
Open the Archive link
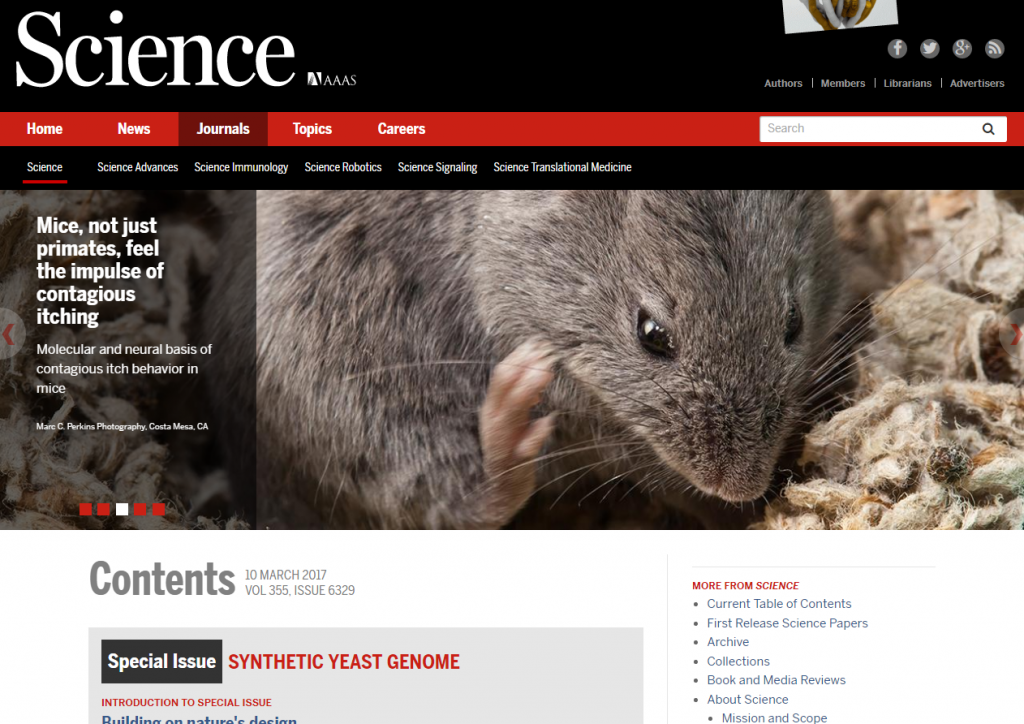(x=728, y=642)
